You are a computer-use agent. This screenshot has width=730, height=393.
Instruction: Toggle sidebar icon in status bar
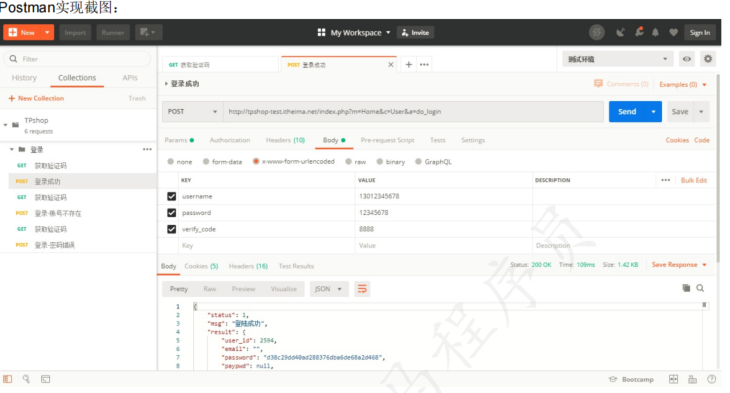pos(7,379)
